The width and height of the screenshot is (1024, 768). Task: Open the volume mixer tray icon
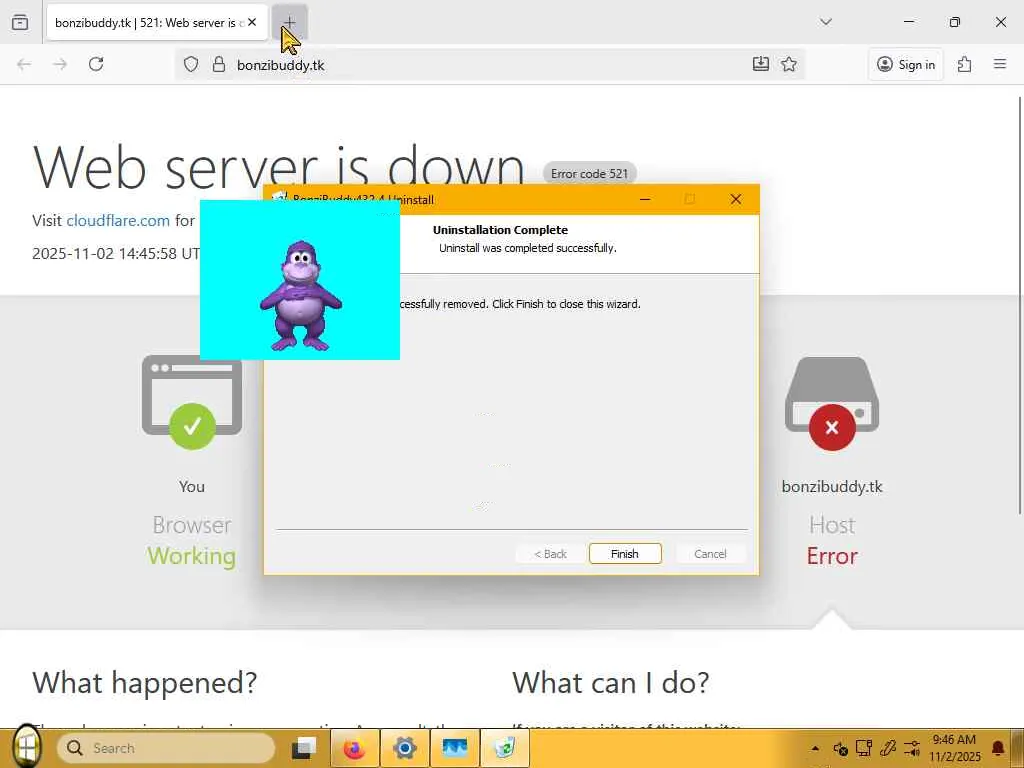(912, 748)
